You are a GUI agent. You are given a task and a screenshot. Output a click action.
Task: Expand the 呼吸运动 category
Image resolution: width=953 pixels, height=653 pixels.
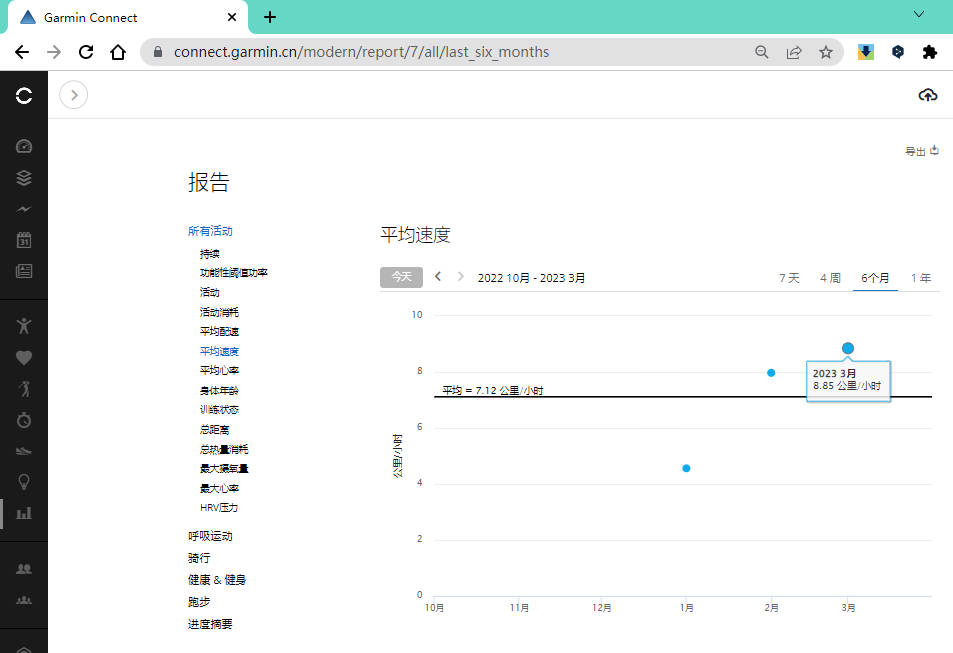click(x=210, y=536)
